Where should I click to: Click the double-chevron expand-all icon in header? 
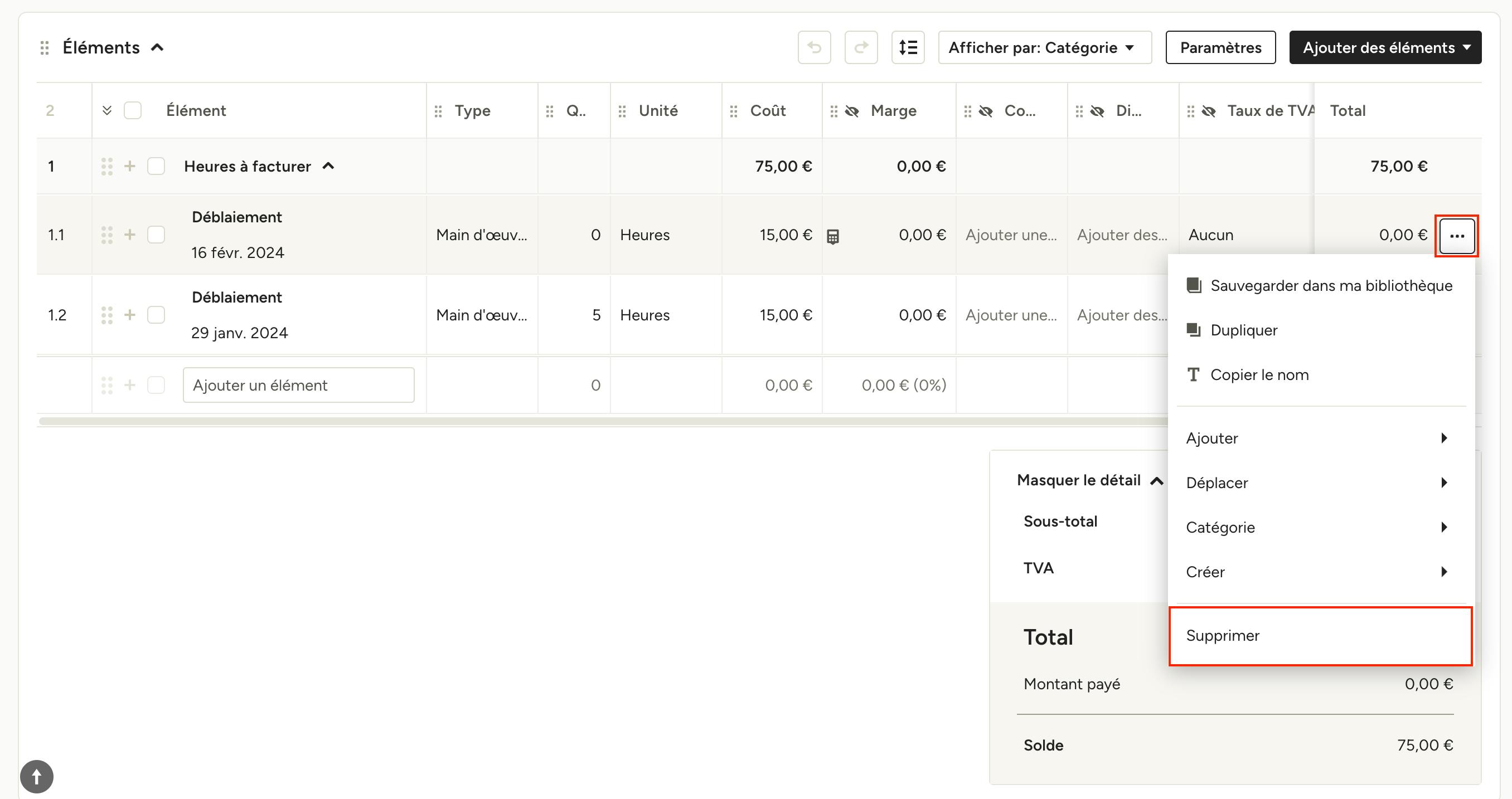pyautogui.click(x=107, y=110)
